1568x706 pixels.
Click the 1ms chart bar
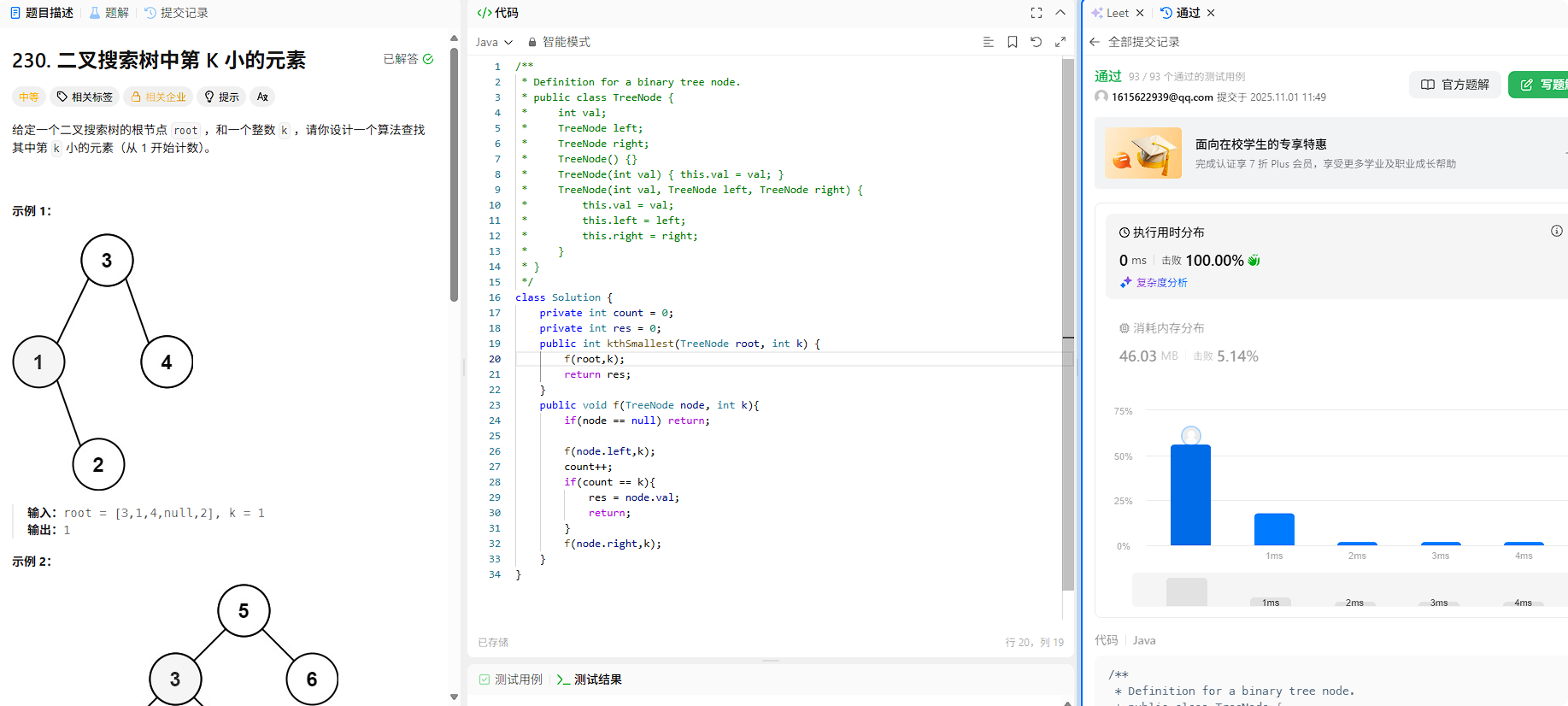tap(1274, 529)
